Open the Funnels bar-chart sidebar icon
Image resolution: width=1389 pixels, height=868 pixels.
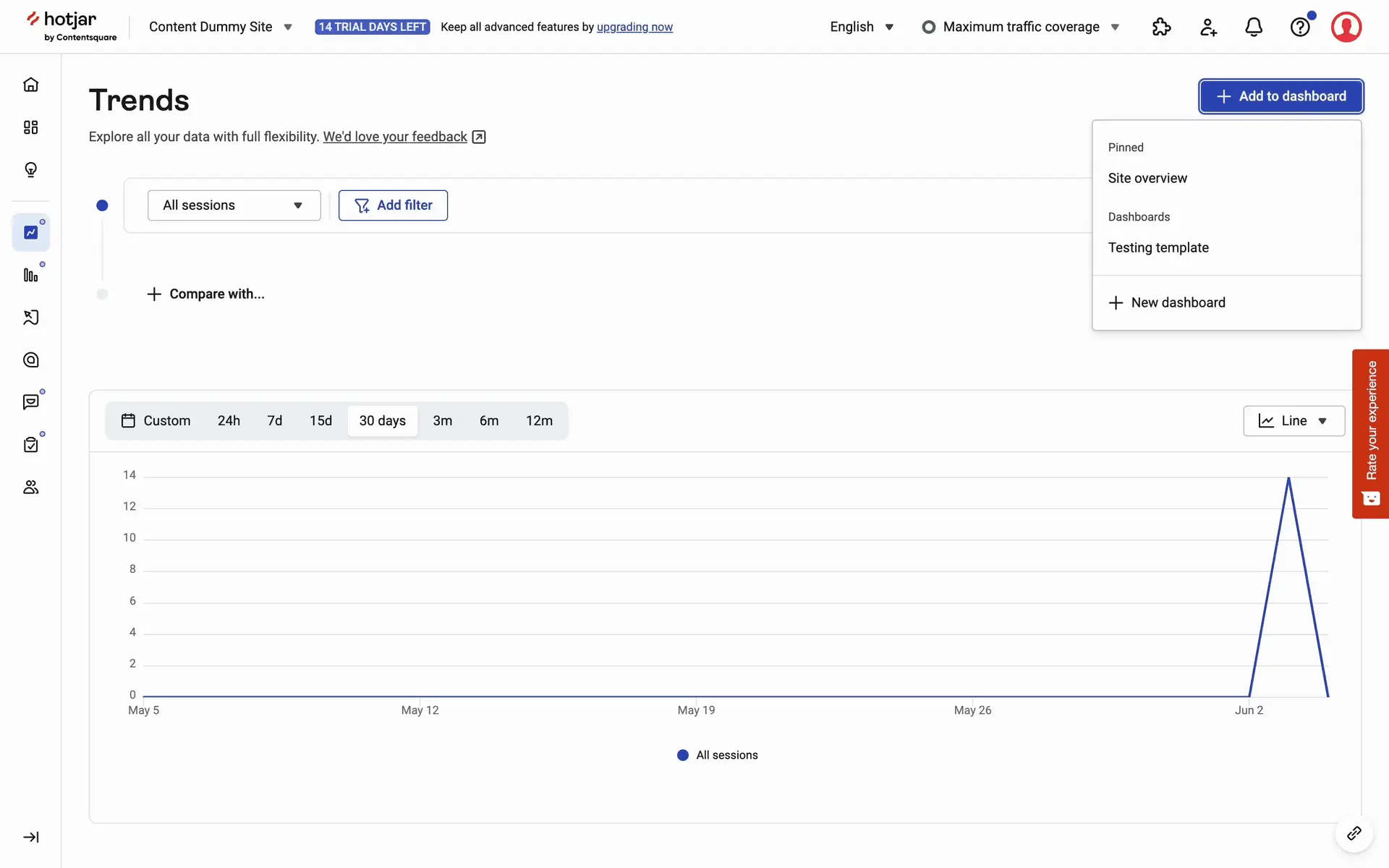point(30,275)
